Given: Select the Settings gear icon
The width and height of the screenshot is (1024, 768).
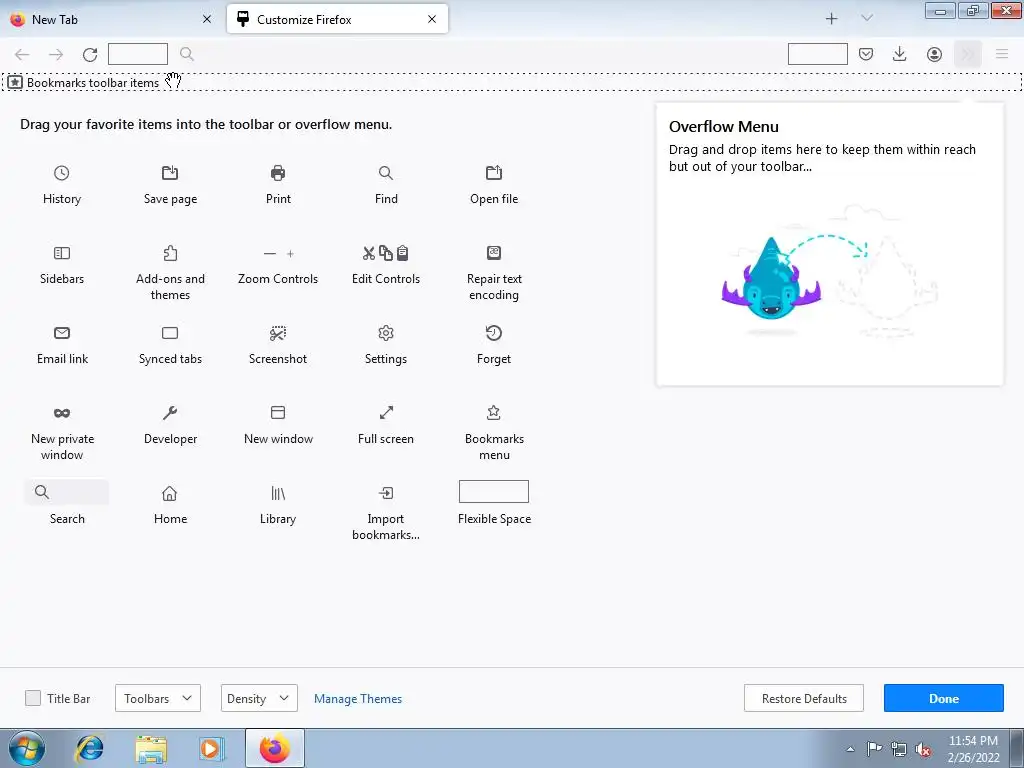Looking at the screenshot, I should pyautogui.click(x=386, y=333).
